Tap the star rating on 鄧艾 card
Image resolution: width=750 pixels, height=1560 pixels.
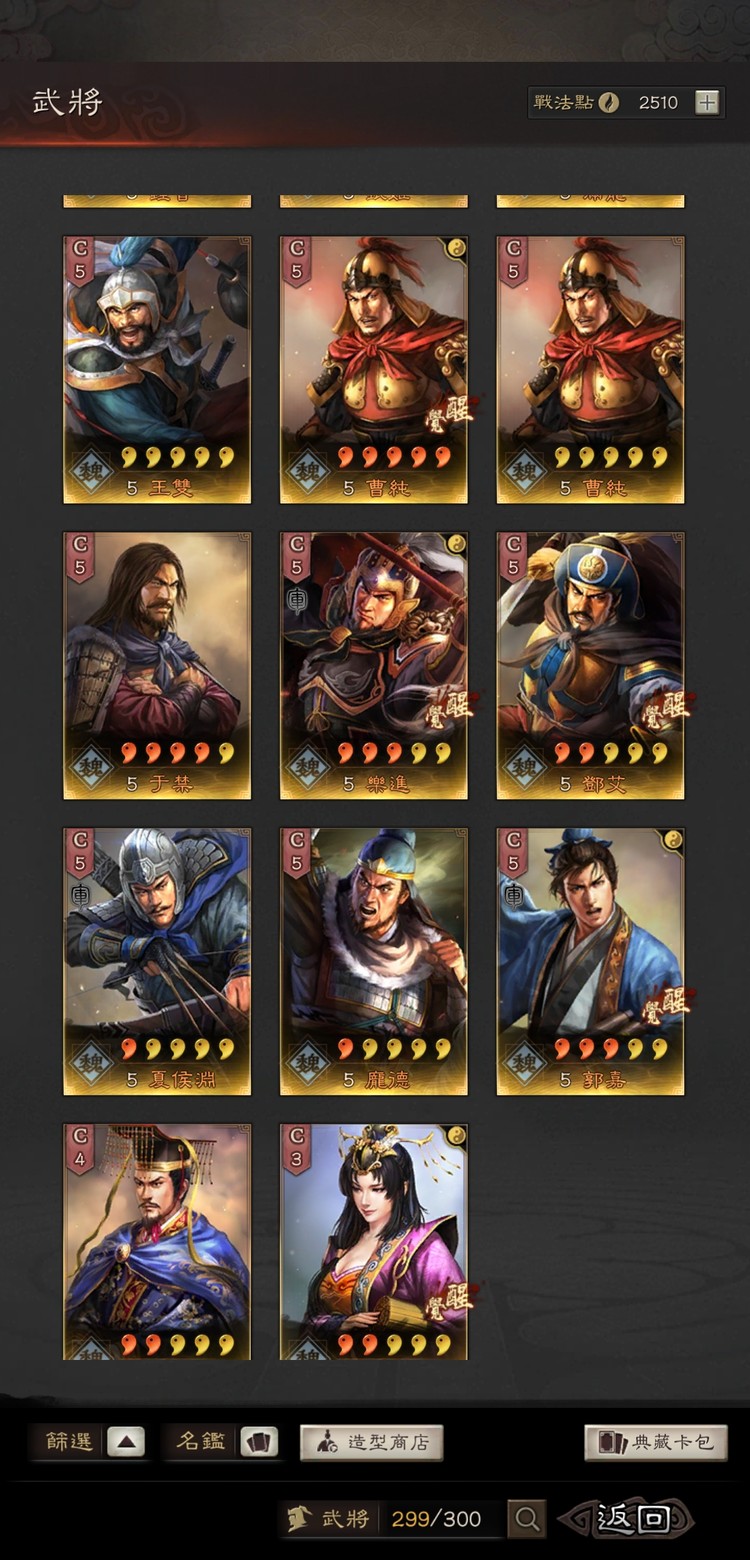(607, 753)
